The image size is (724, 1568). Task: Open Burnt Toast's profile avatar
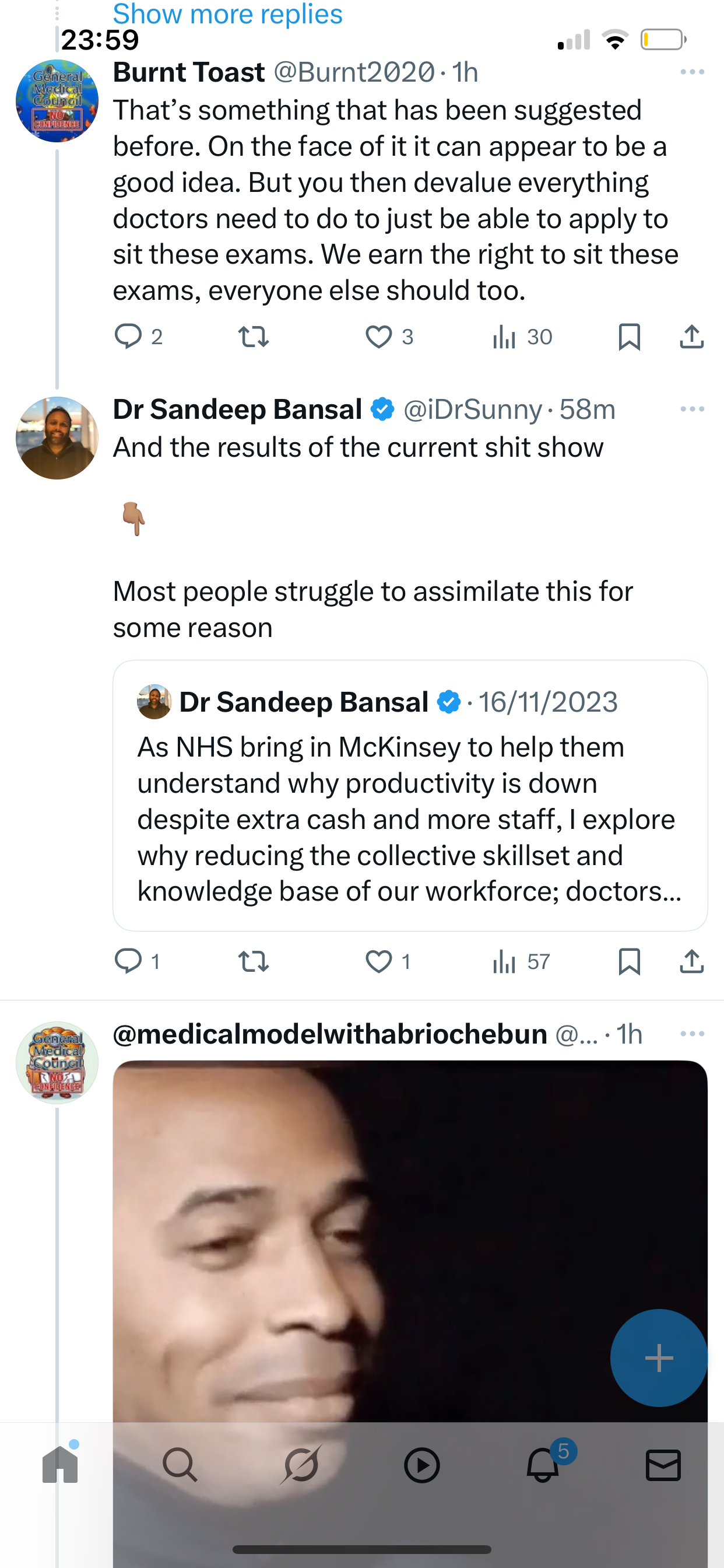point(57,101)
